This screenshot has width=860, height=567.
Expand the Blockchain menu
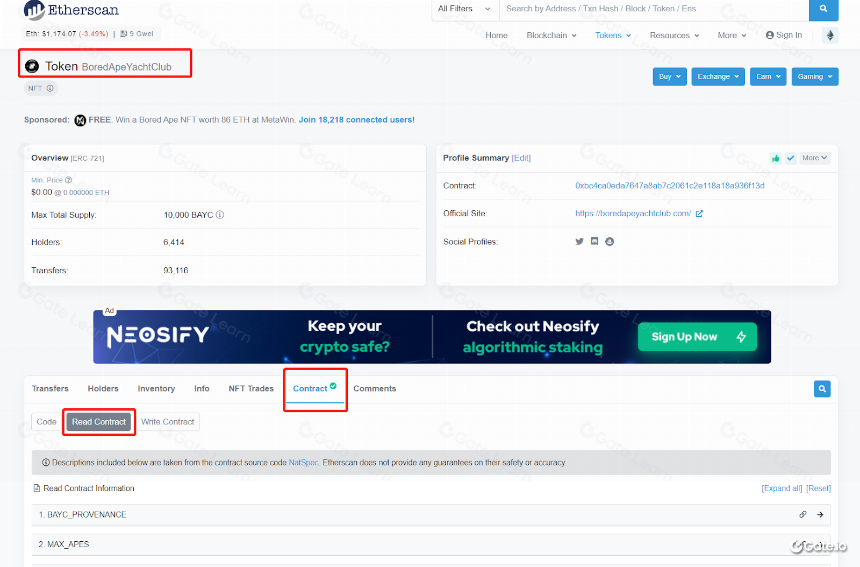tap(551, 35)
